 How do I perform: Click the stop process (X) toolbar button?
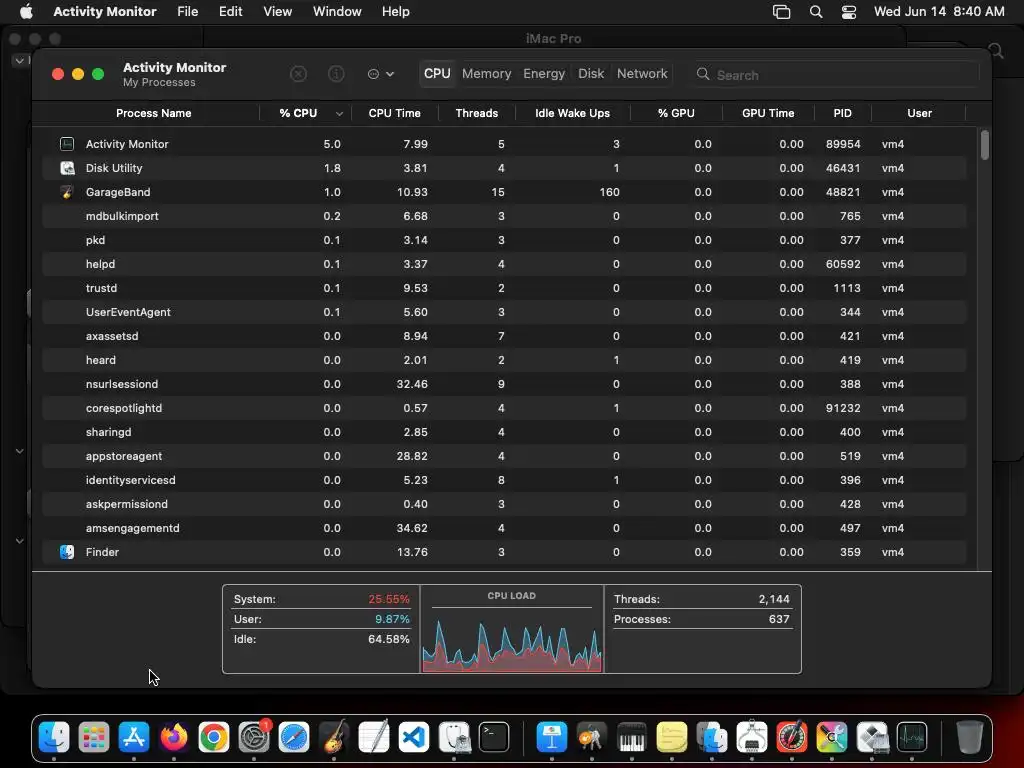tap(298, 74)
